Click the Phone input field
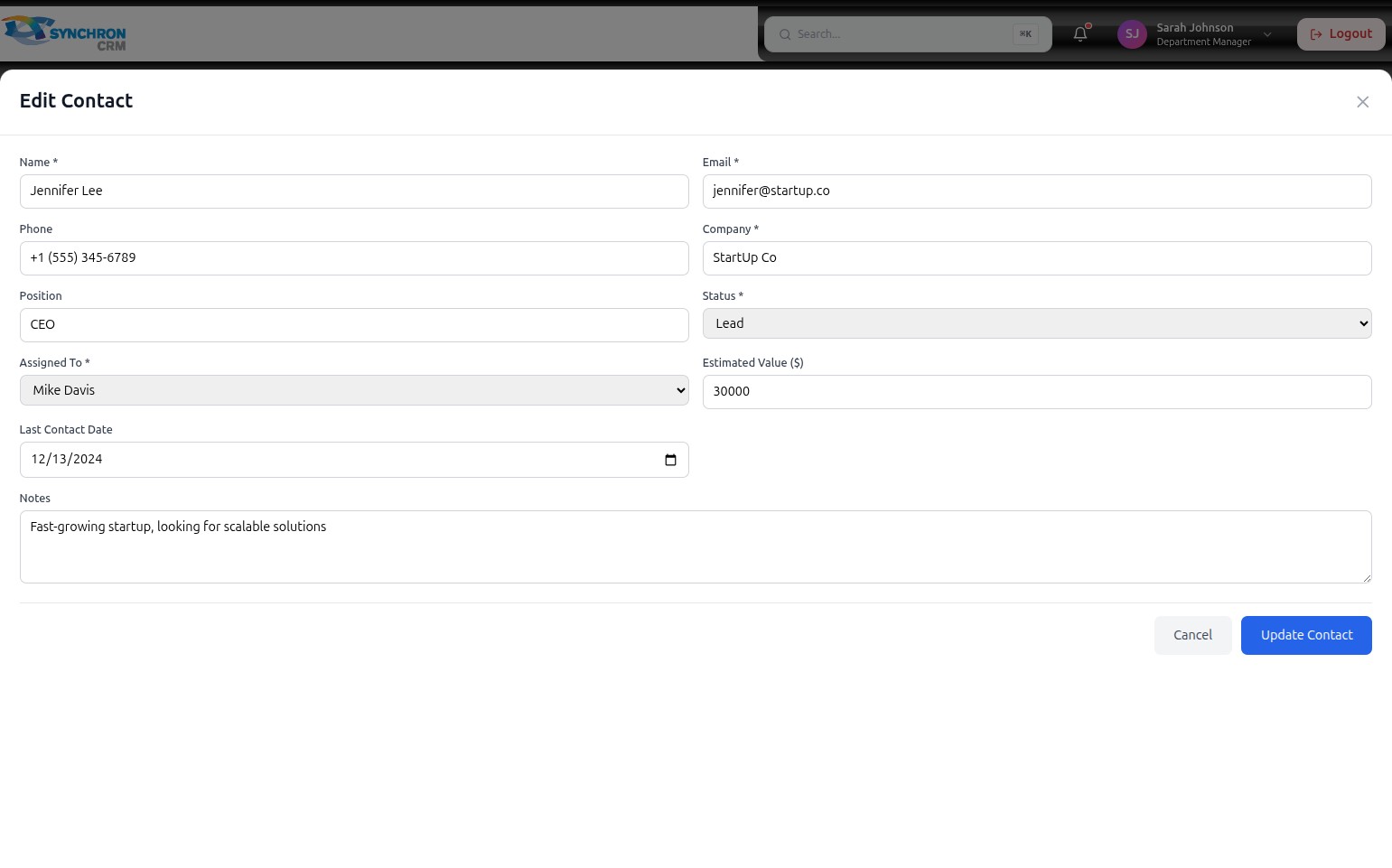This screenshot has width=1392, height=868. coord(354,258)
